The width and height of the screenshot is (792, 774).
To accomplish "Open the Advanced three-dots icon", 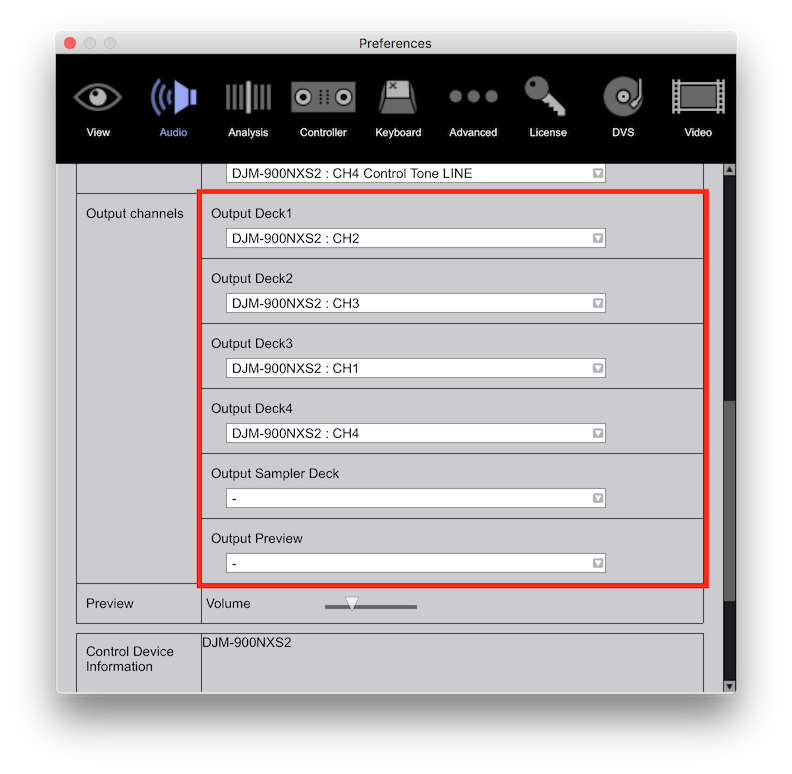I will [473, 96].
